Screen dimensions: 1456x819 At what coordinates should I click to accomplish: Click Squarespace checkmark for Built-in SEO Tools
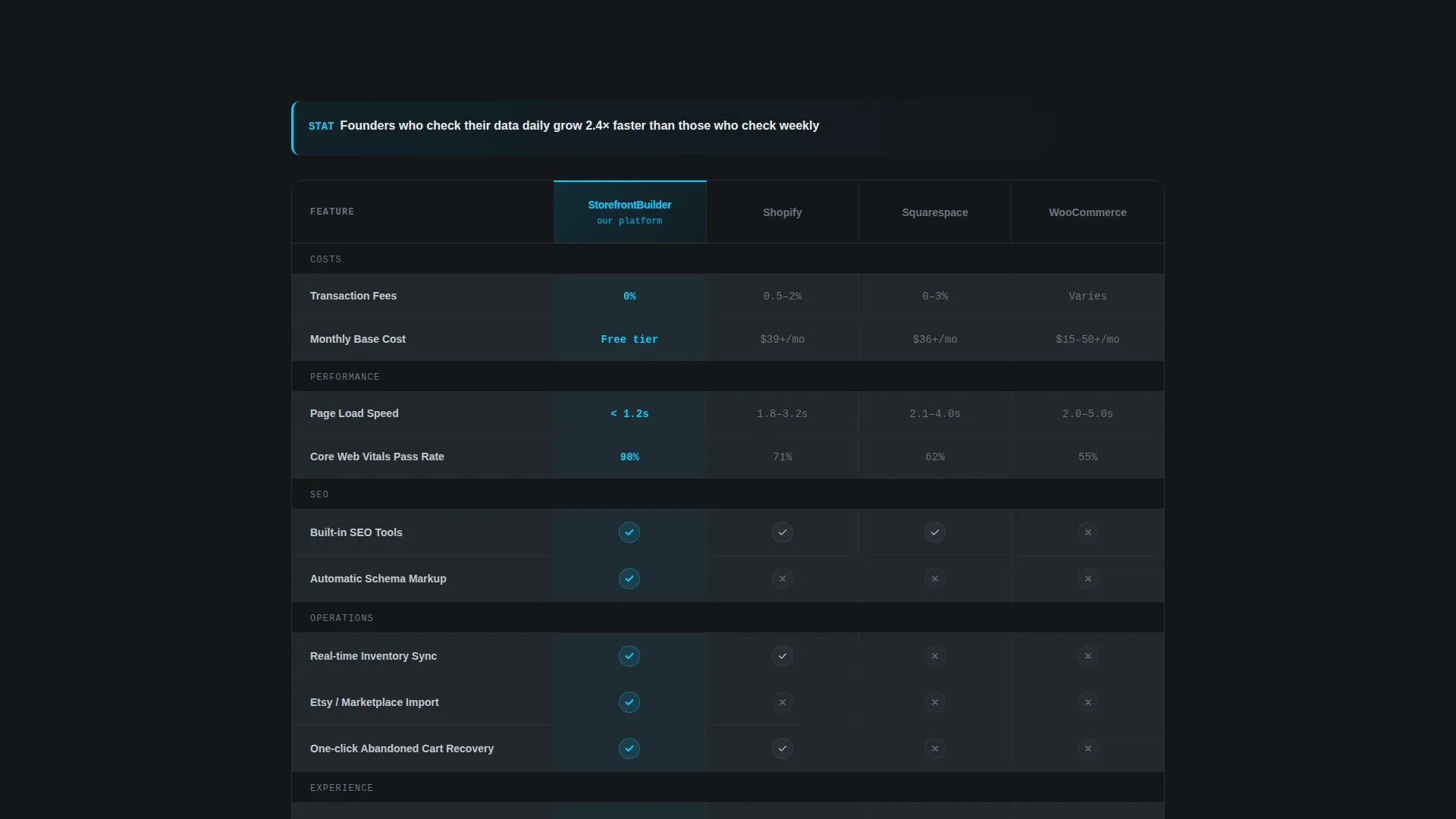coord(935,532)
